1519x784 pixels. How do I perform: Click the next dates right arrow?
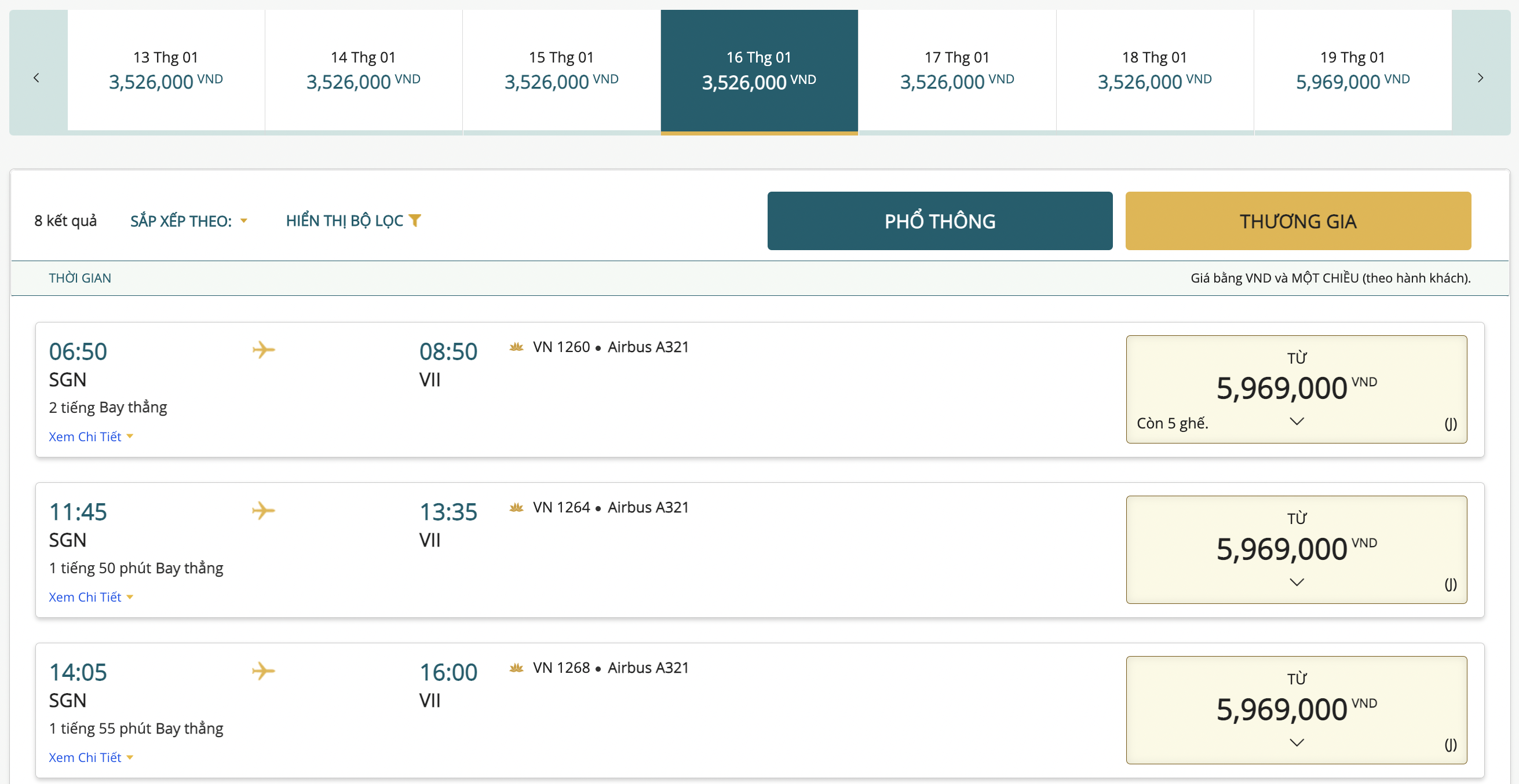click(1480, 78)
